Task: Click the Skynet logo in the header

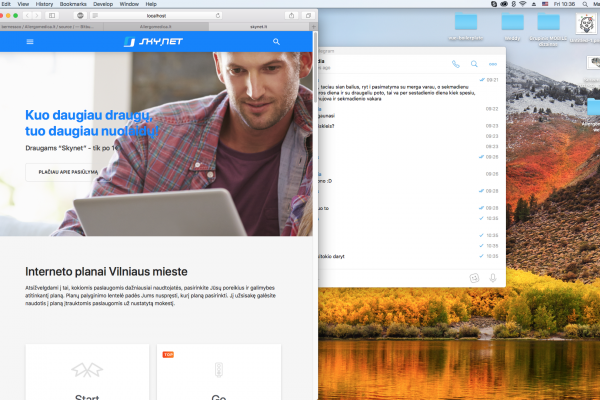Action: pos(153,41)
